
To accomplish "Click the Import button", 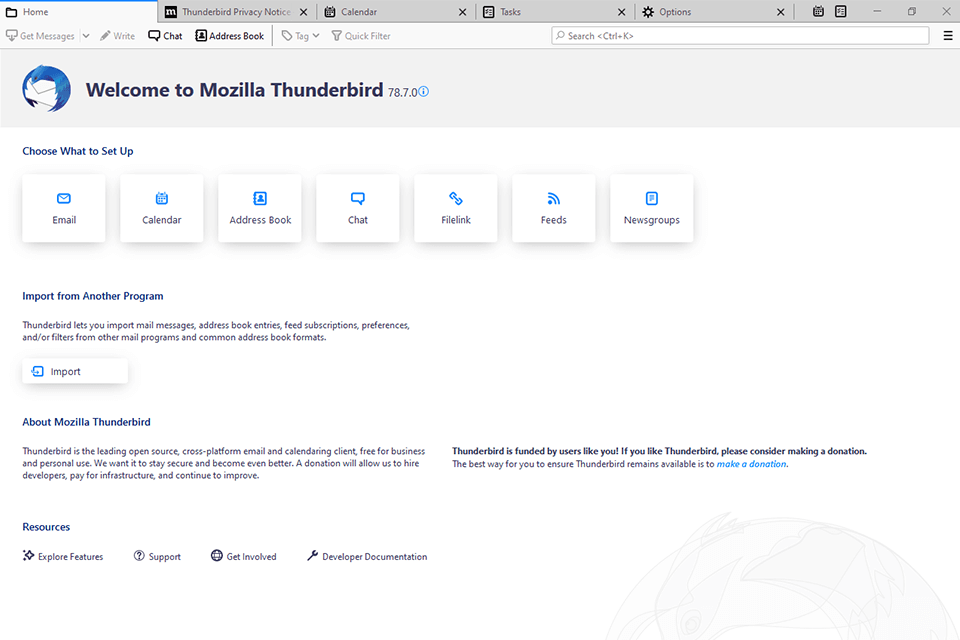I will 75,371.
